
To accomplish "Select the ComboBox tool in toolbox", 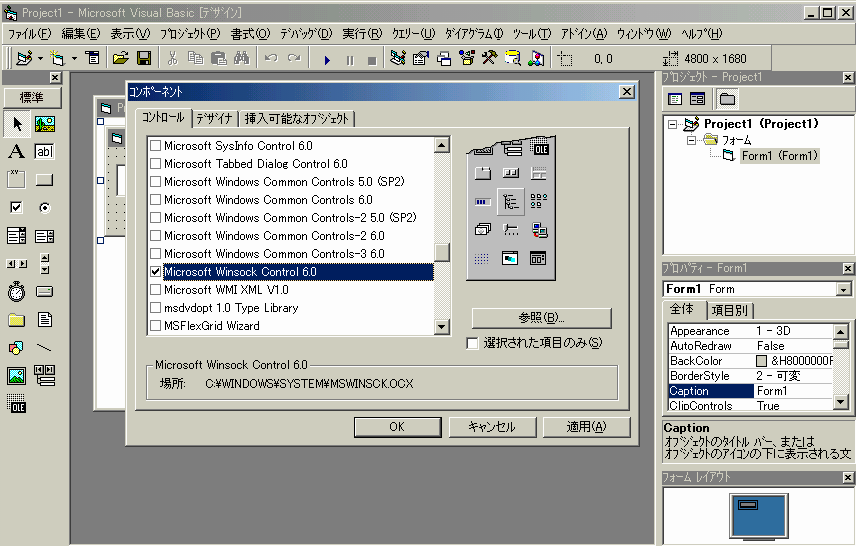I will point(16,236).
